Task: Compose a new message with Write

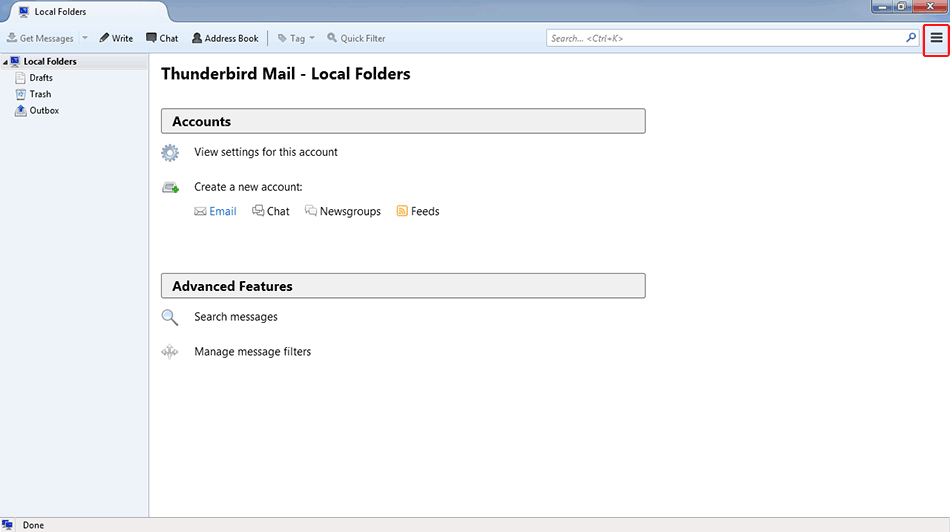Action: (x=116, y=38)
